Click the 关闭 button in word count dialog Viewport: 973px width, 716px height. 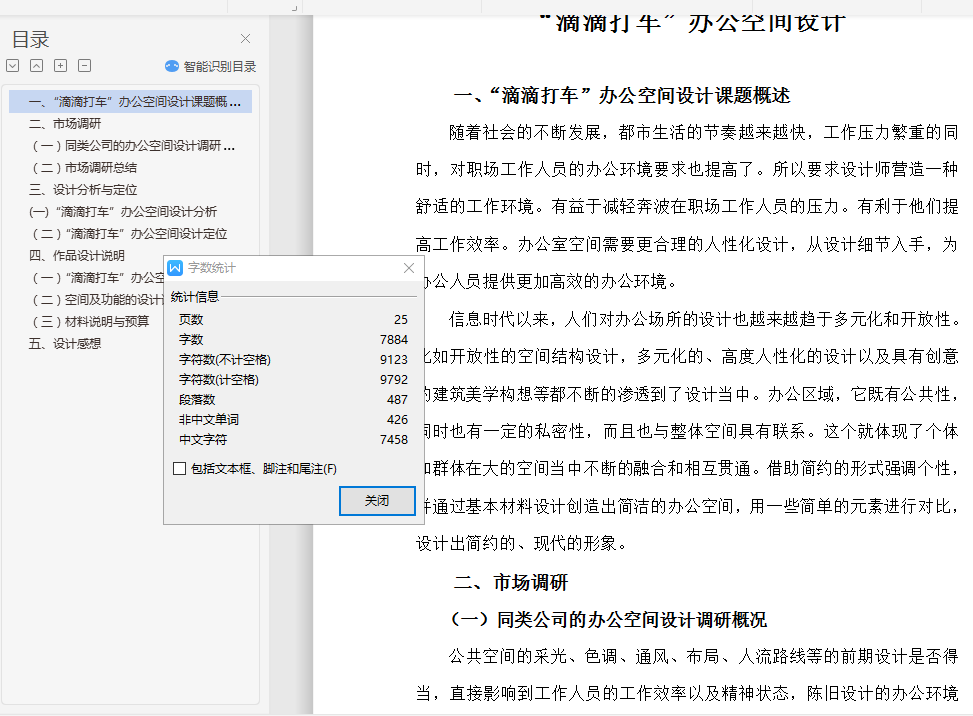tap(377, 501)
